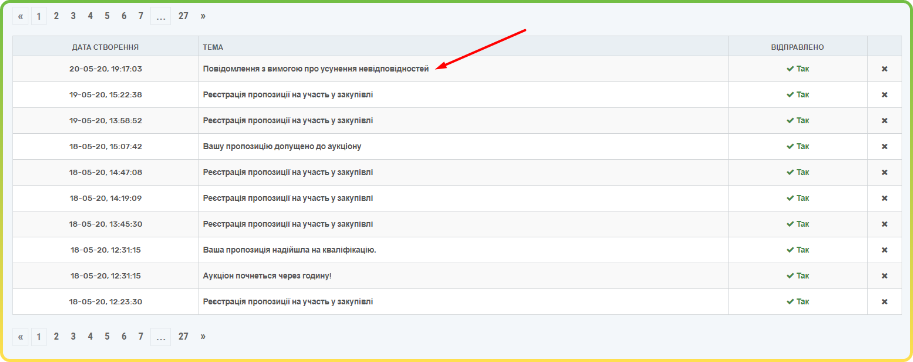Viewport: 913px width, 362px height.
Task: Go to previous page using « above the table
Action: (20, 16)
